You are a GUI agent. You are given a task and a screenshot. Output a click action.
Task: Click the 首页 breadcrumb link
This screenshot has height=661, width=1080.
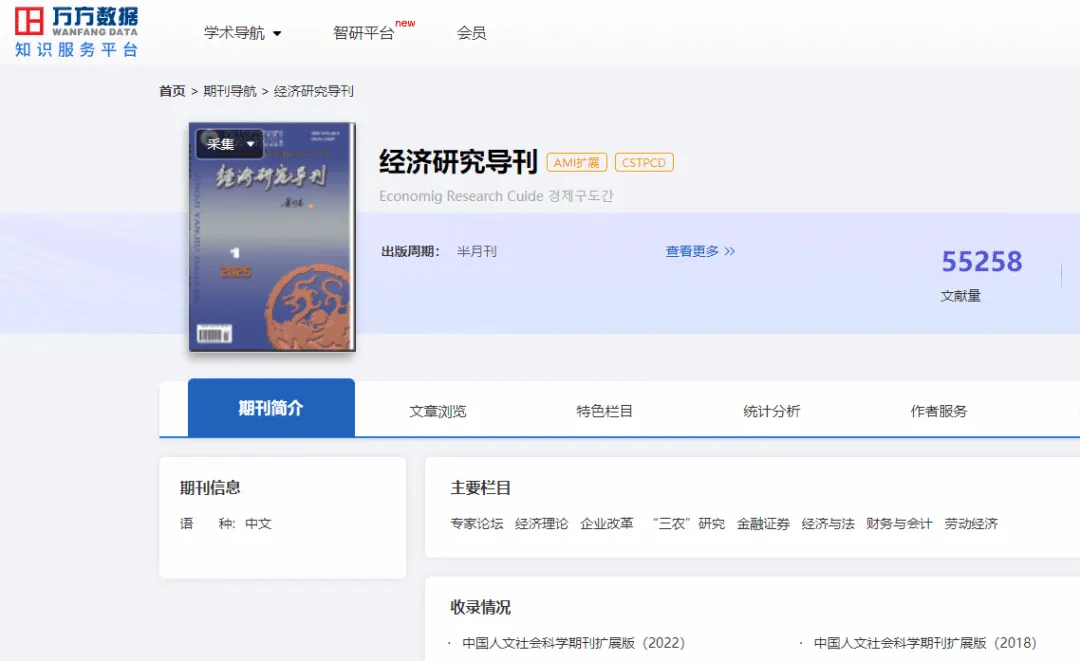172,91
